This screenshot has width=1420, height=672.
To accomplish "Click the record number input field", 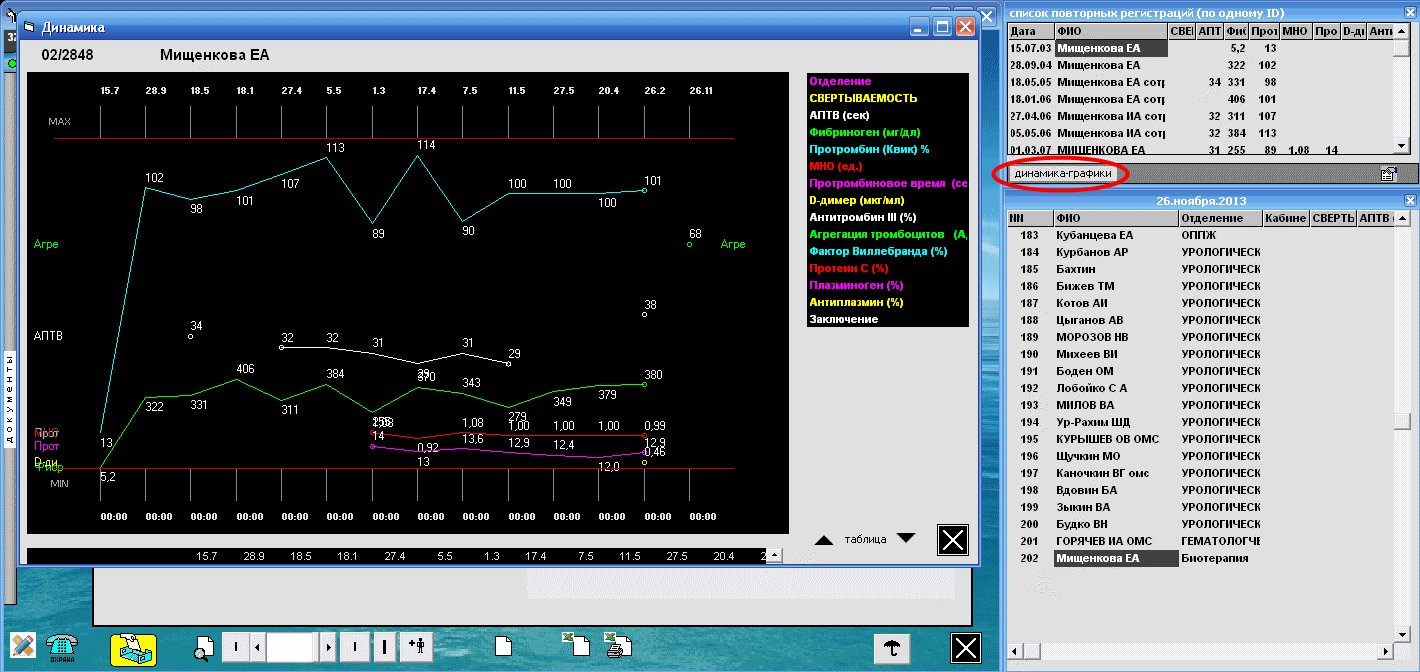I will point(290,647).
